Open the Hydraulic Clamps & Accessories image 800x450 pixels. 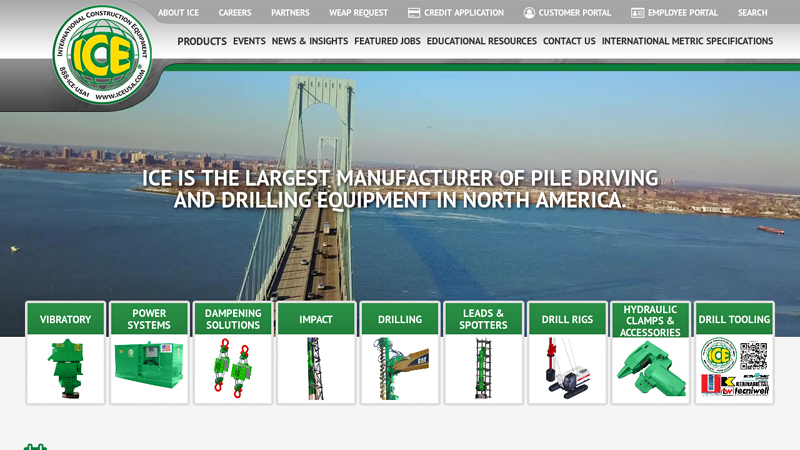coord(650,369)
